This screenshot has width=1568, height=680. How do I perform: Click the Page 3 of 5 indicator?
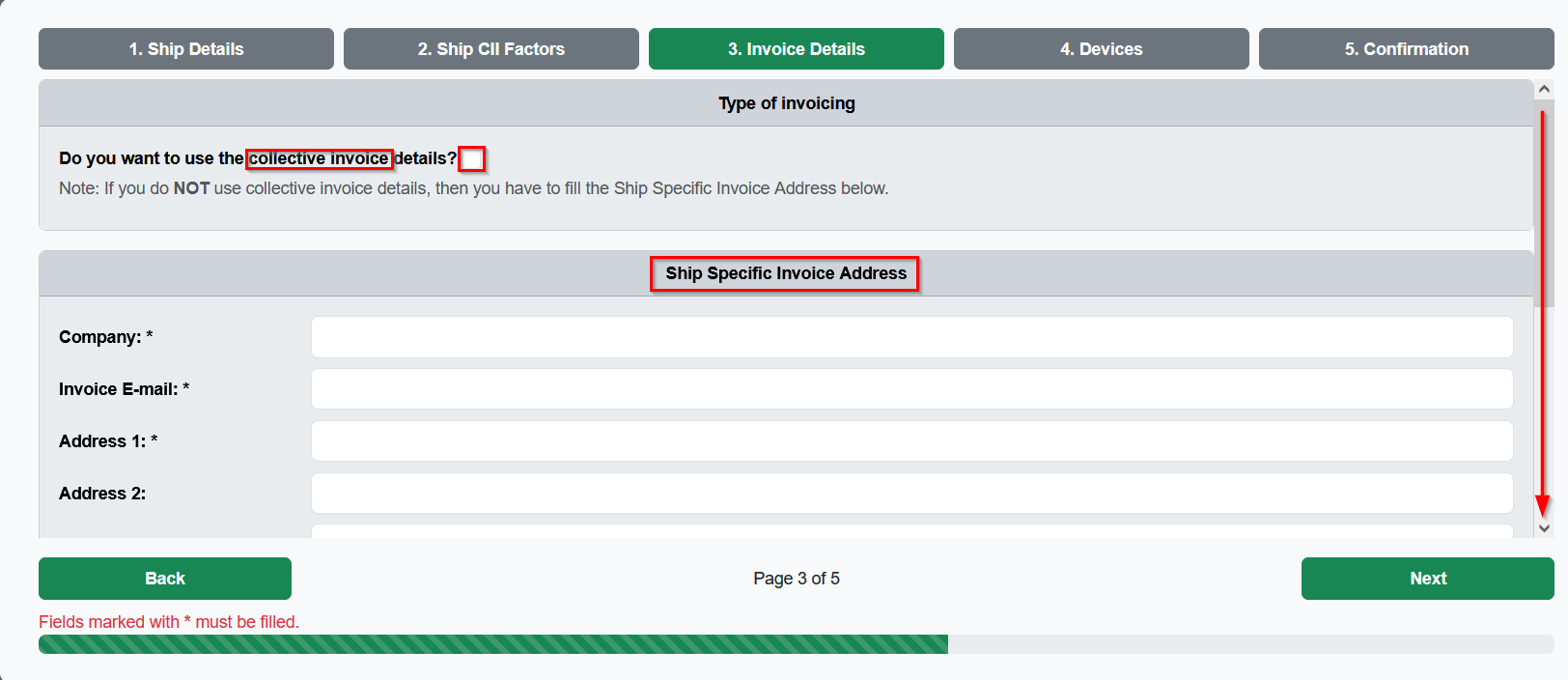797,579
